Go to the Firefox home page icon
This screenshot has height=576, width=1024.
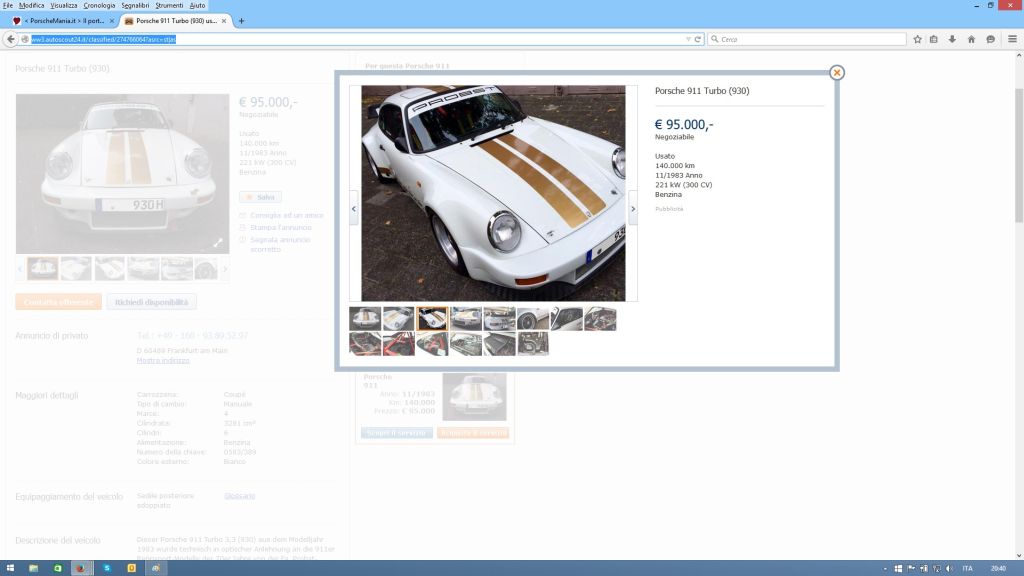pyautogui.click(x=971, y=39)
